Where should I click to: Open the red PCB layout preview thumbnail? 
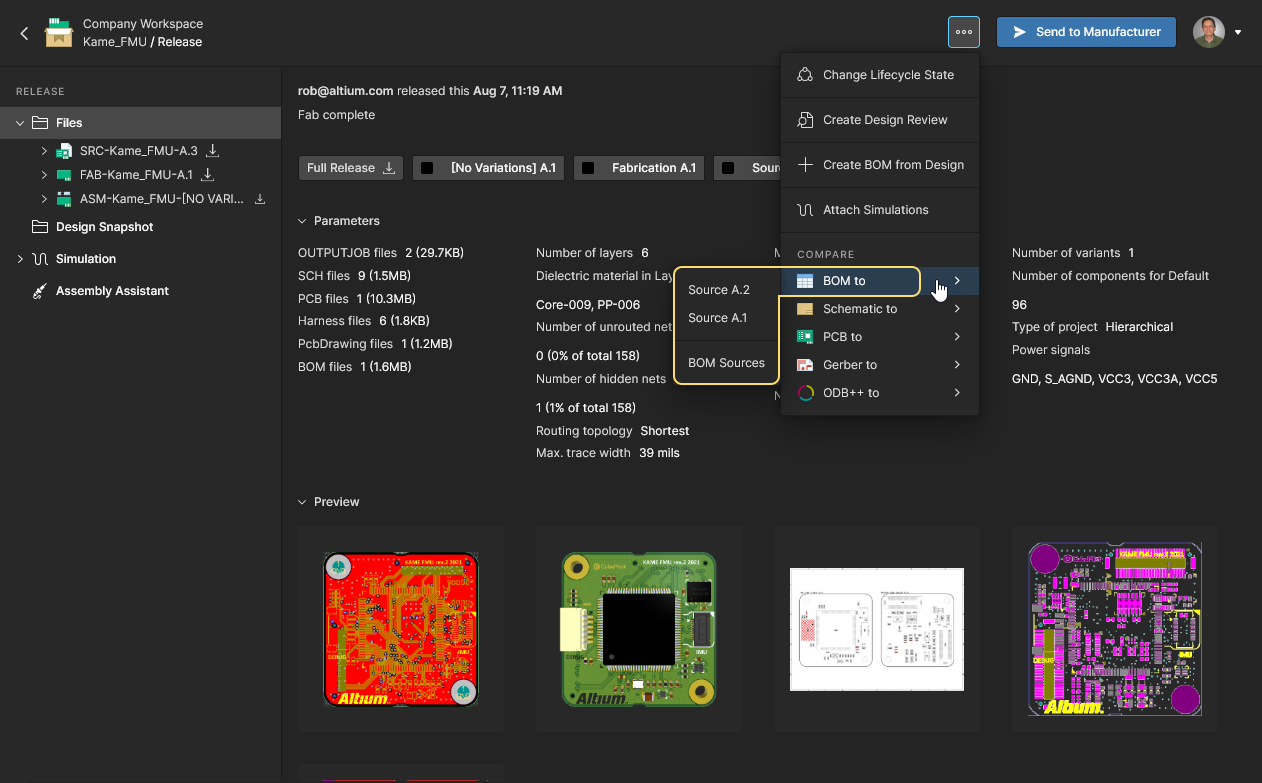[x=401, y=629]
